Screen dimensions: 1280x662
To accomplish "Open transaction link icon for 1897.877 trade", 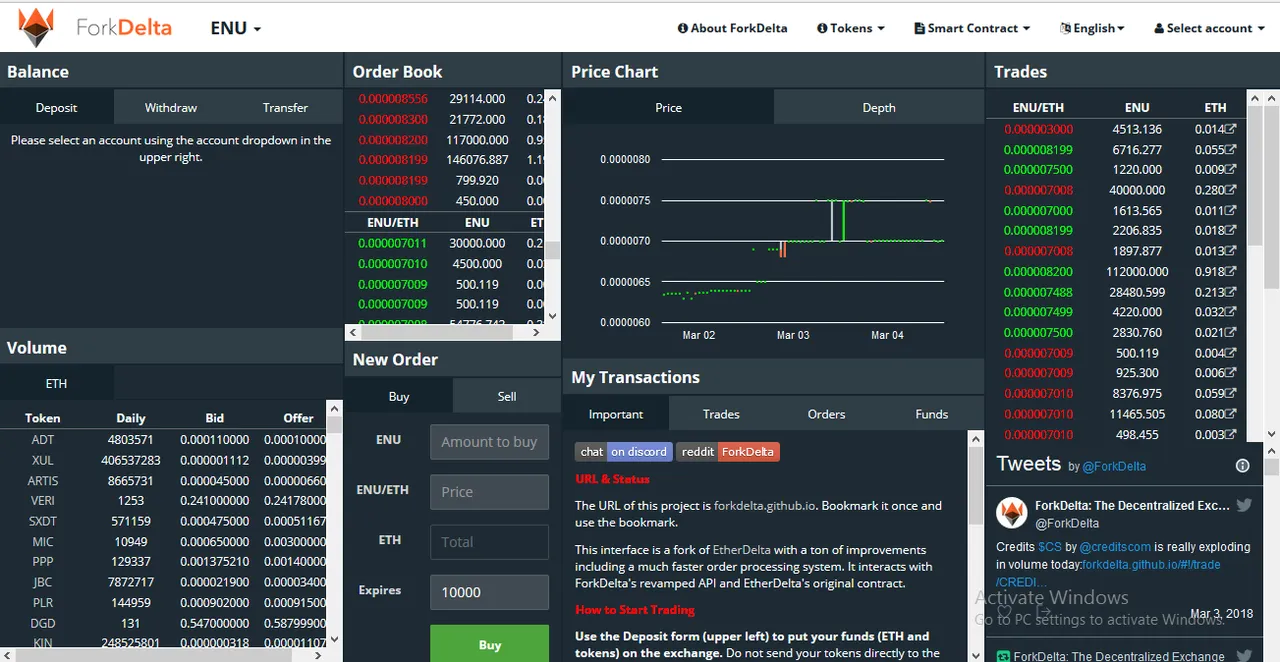I will [1231, 251].
